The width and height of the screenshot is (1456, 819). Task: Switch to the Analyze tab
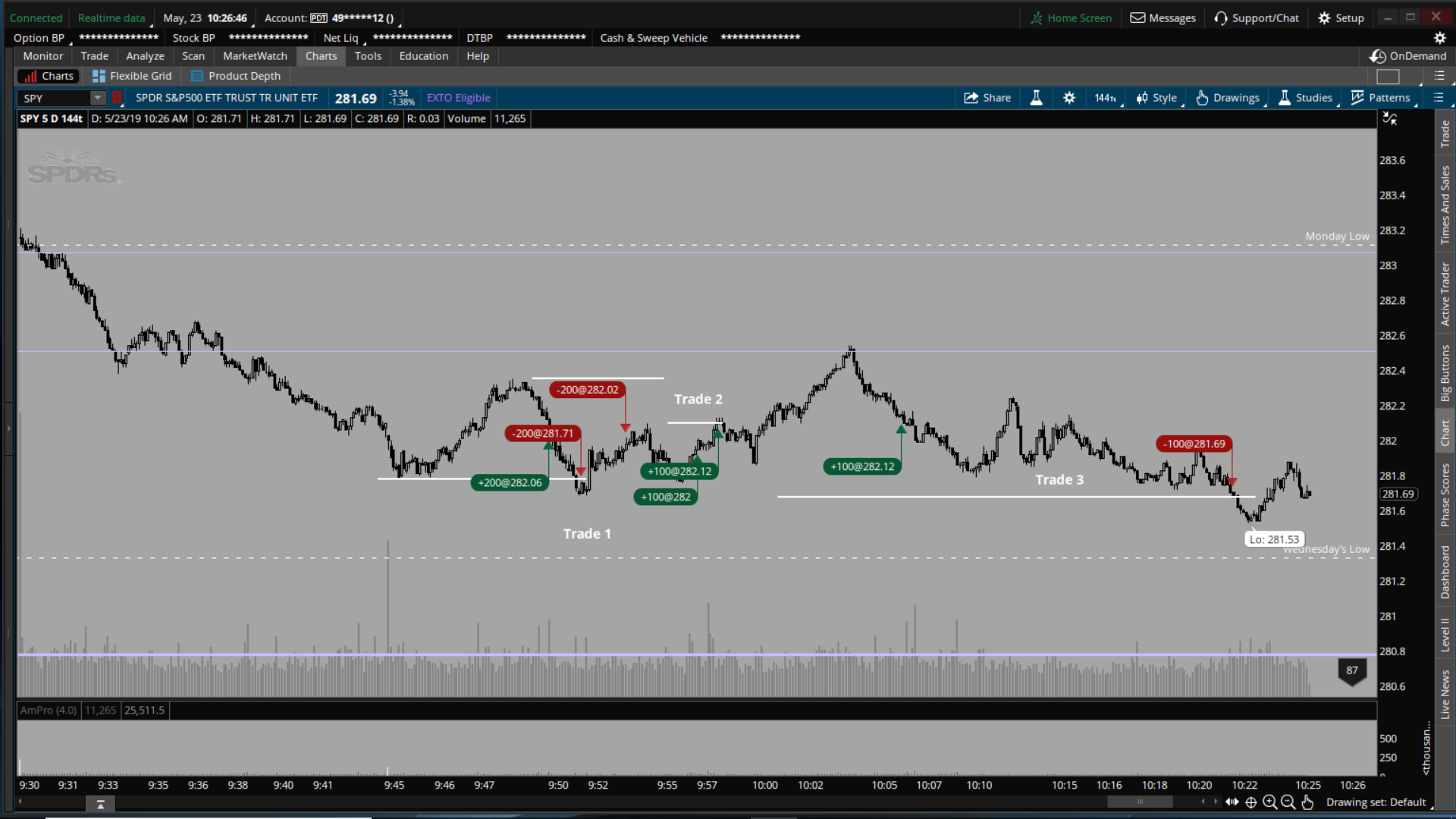coord(145,56)
